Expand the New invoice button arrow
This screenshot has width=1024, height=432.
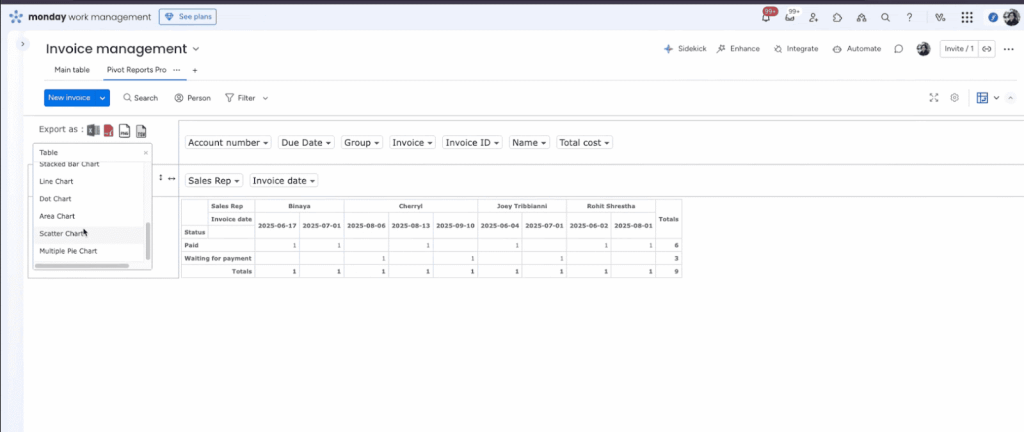103,98
